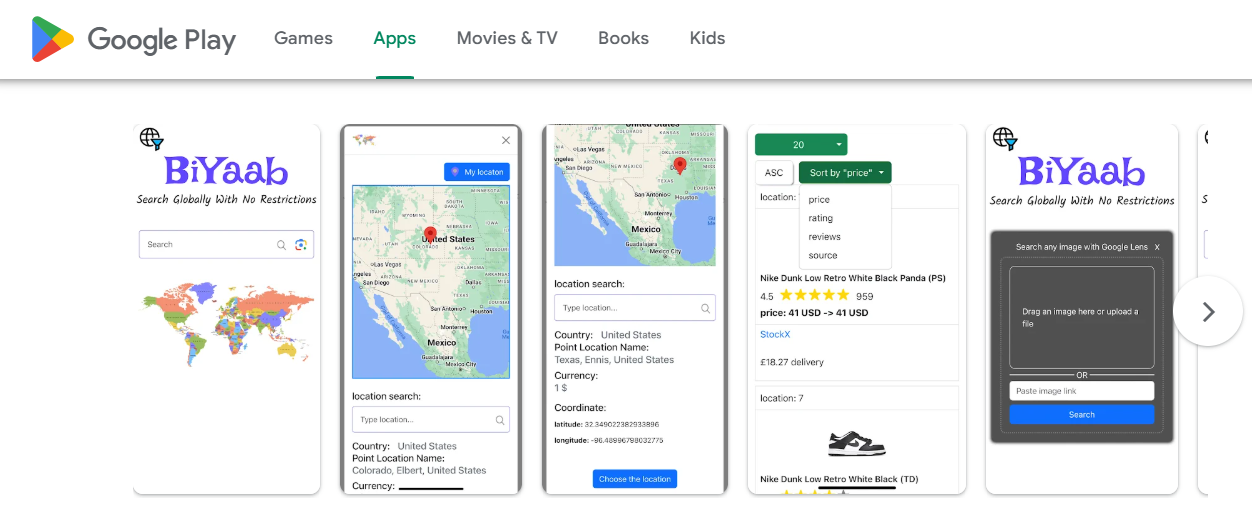Open the Nike Dunk price listing screenshot

(x=857, y=309)
